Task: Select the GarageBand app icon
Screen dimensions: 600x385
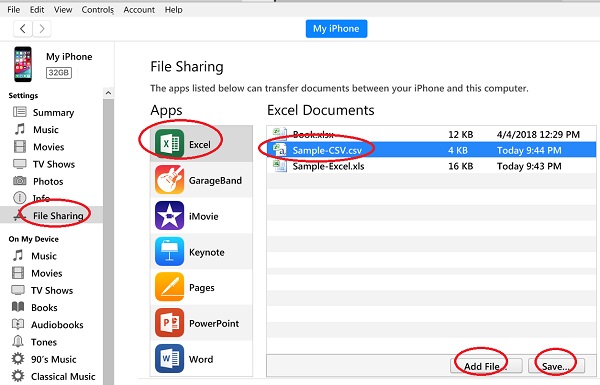Action: point(170,180)
